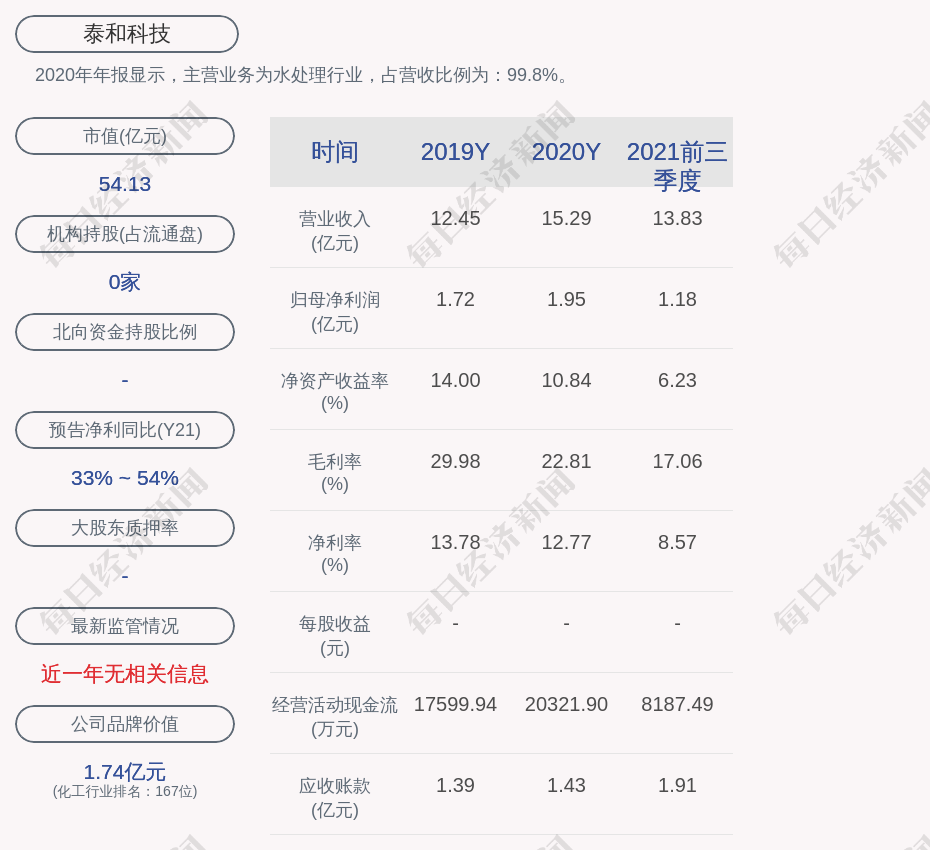
Task: Select the 2020Y revenue value 15.29
Action: click(566, 218)
